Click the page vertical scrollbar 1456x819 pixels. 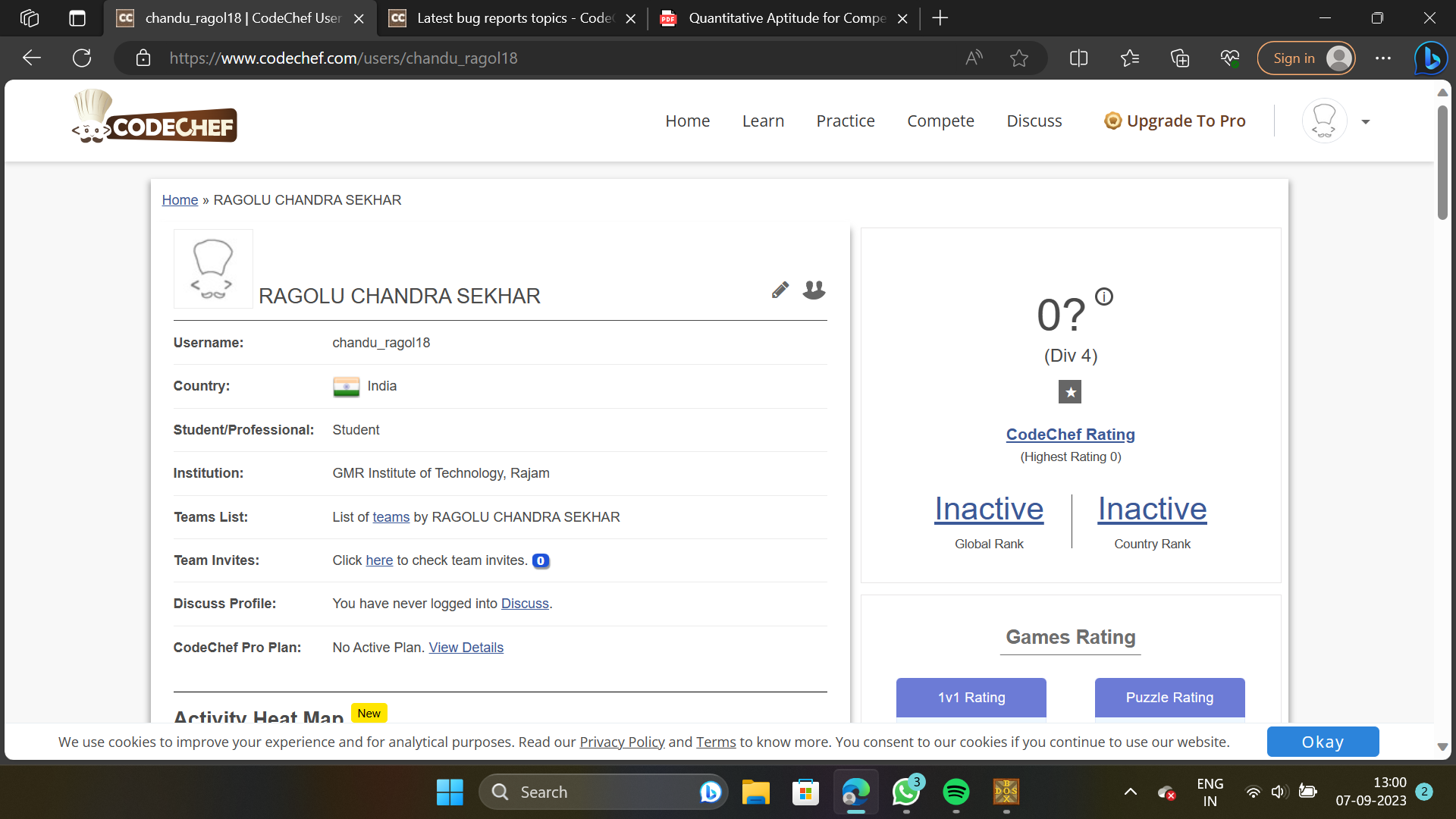(x=1442, y=163)
